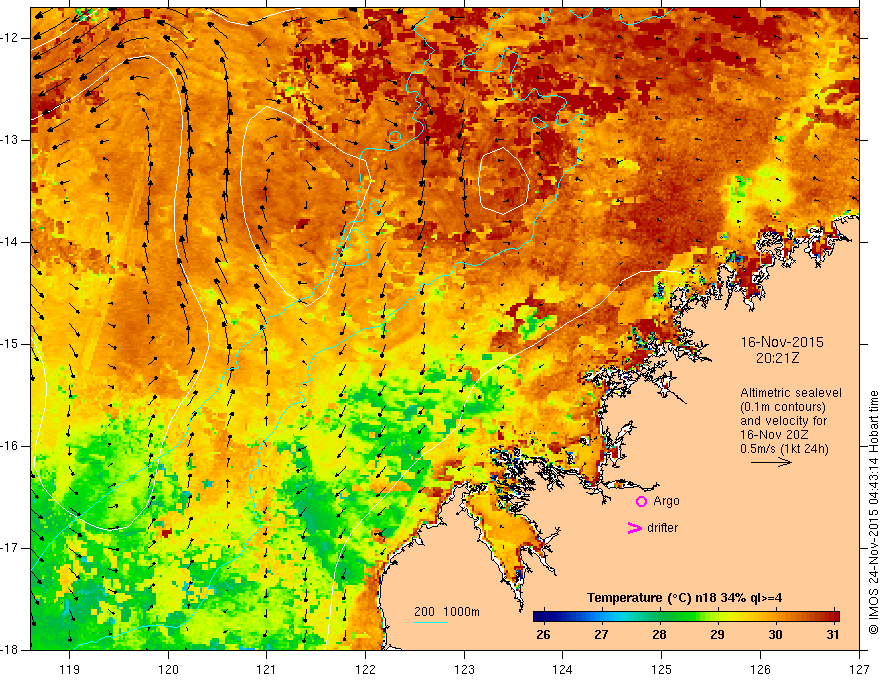880x680 pixels.
Task: Click the small closed white sea-level contour near 123.4E
Action: (503, 181)
